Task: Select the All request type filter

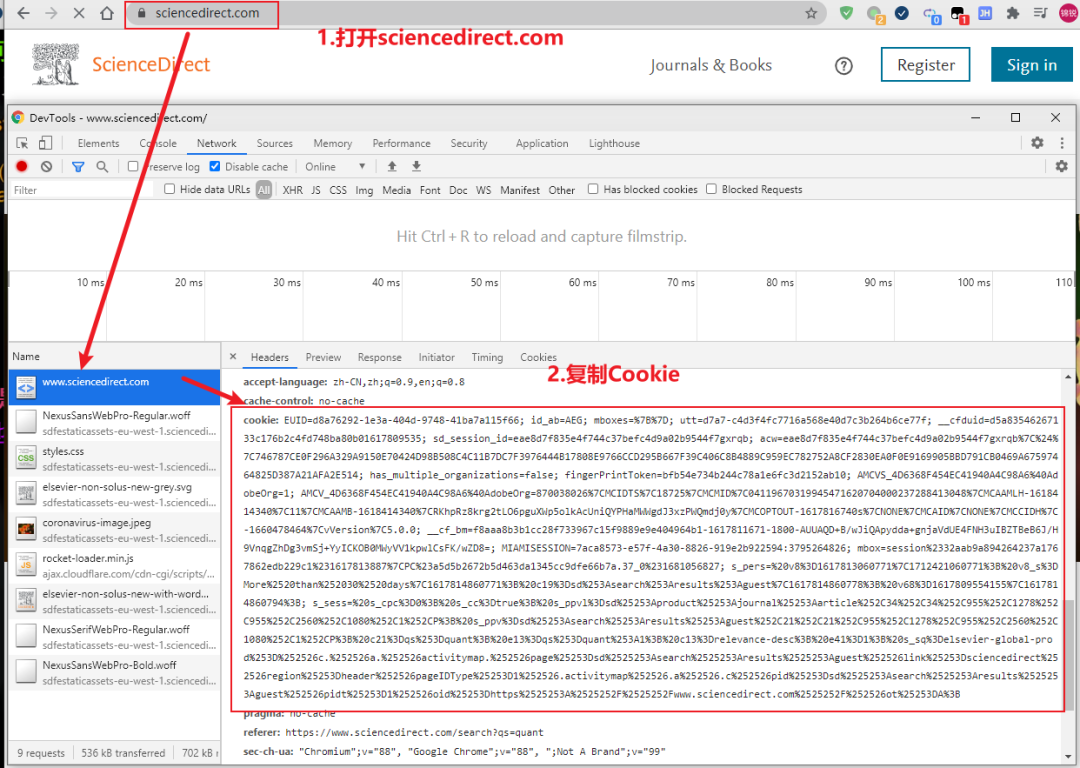Action: (x=264, y=190)
